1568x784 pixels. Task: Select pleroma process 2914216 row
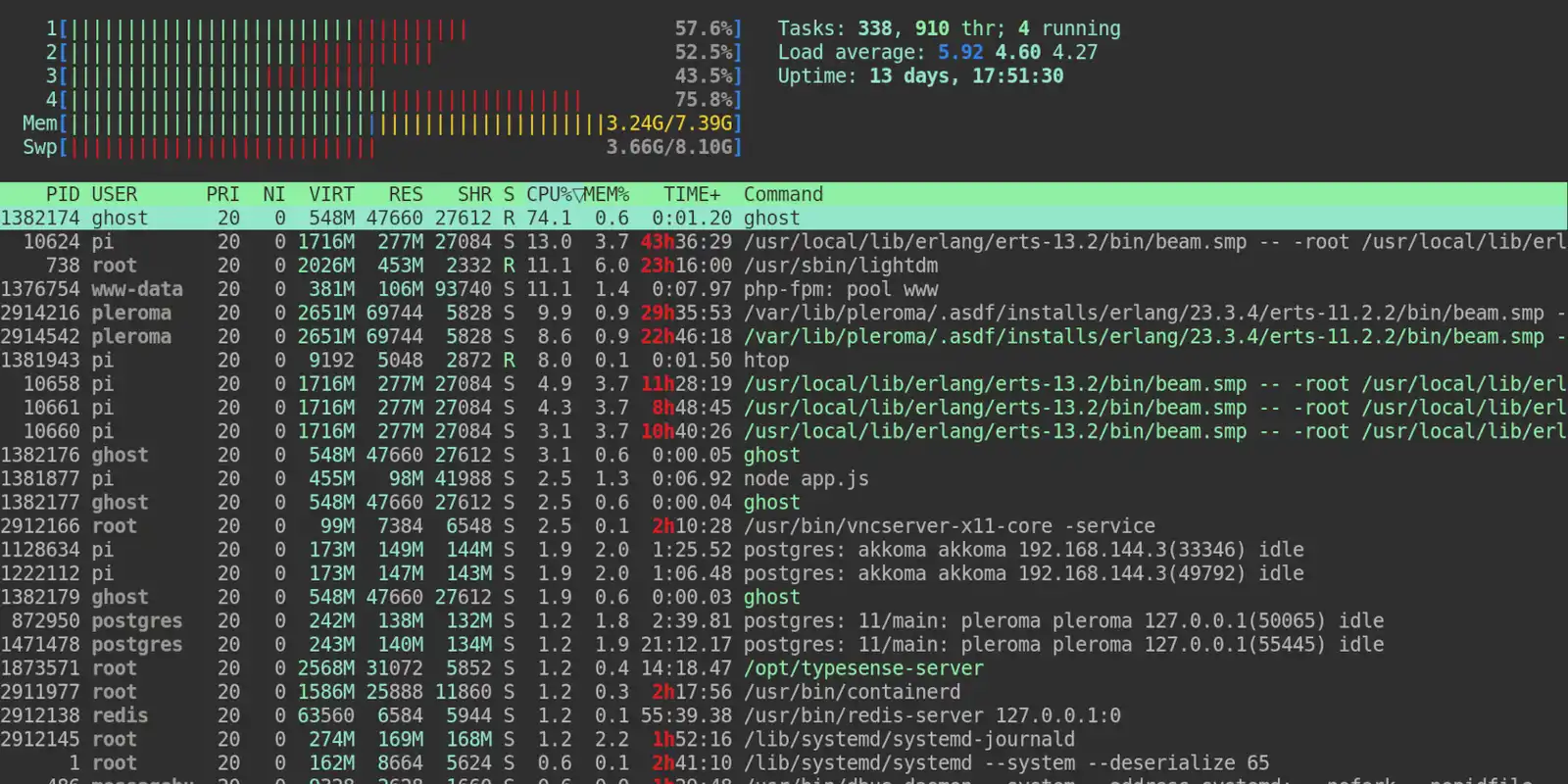(784, 313)
